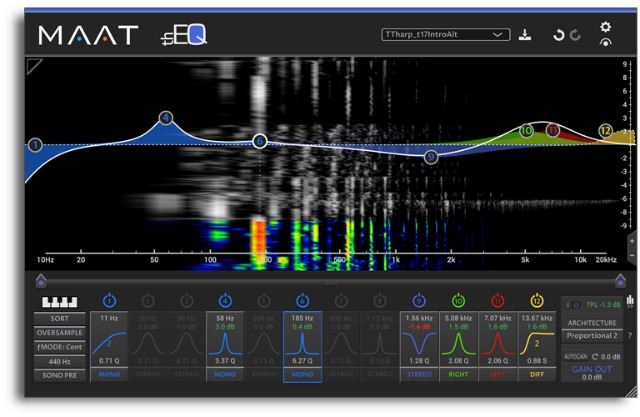Select node 6 on the EQ curve
The image size is (640, 417).
point(260,142)
